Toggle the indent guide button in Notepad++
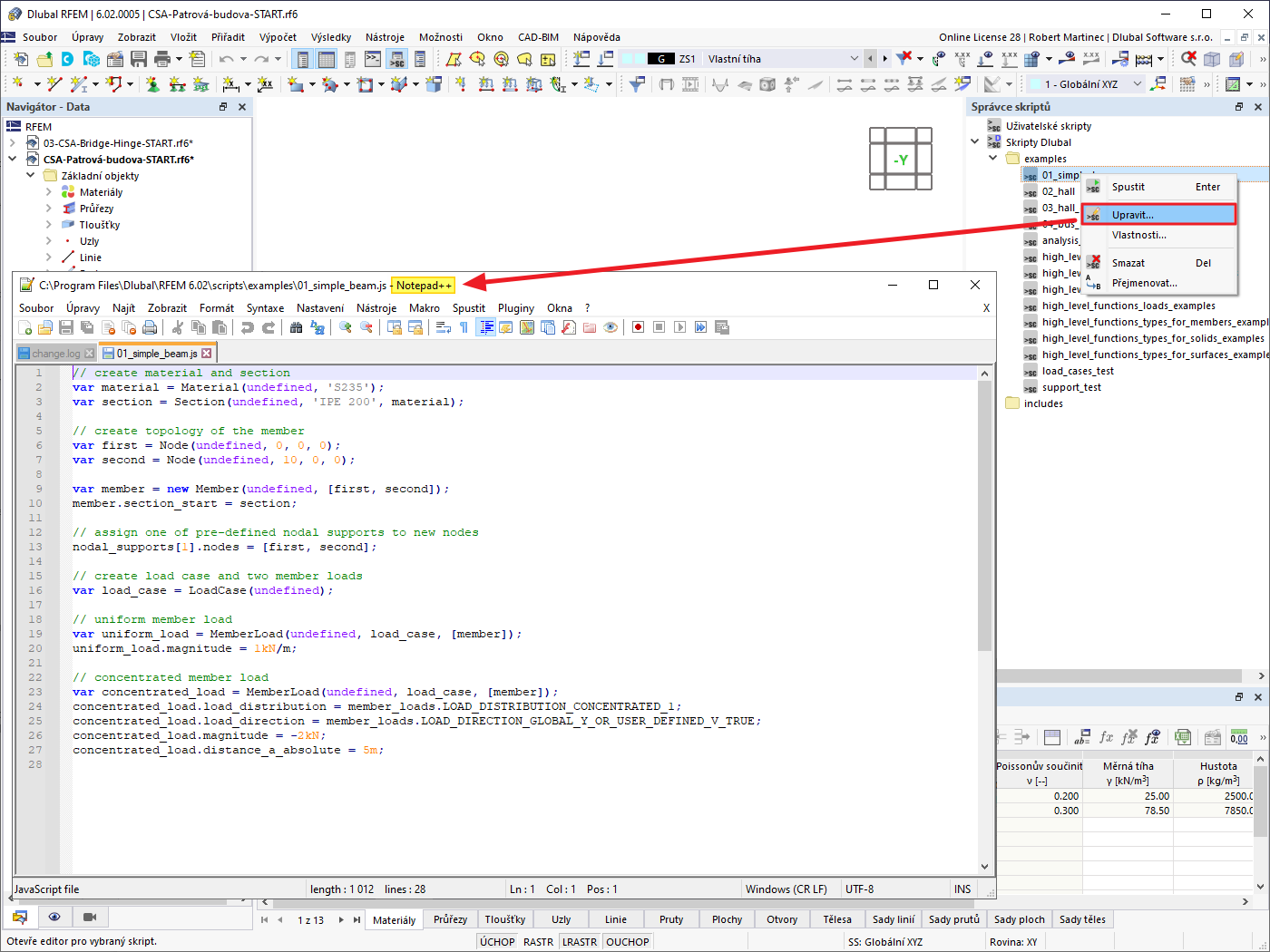 coord(486,327)
